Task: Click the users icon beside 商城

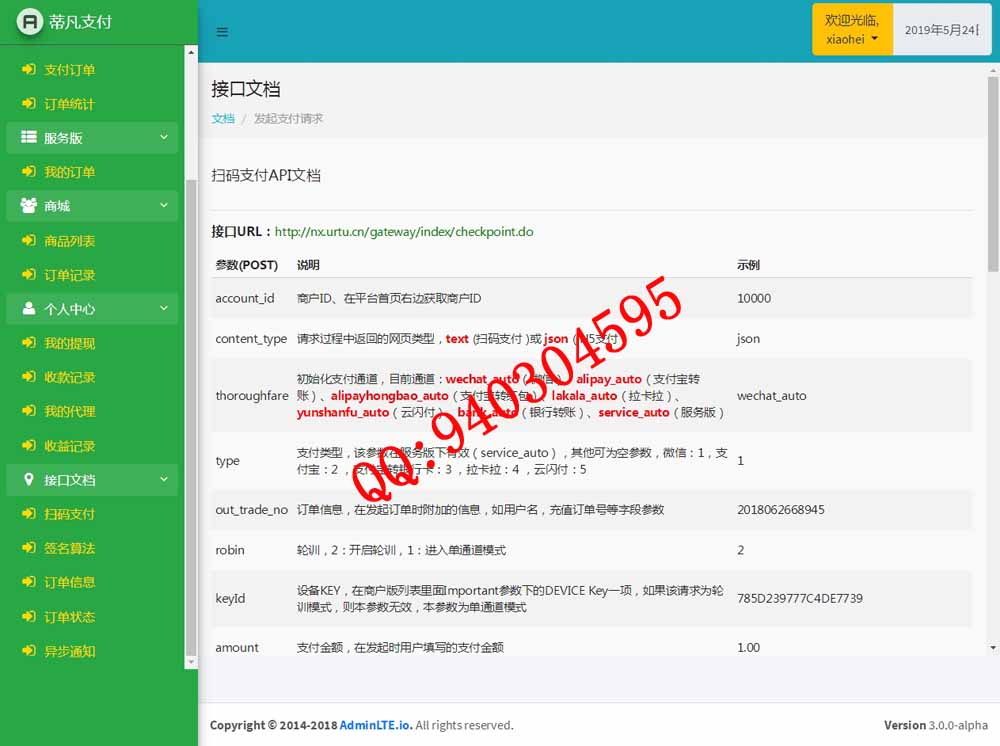Action: (x=28, y=206)
